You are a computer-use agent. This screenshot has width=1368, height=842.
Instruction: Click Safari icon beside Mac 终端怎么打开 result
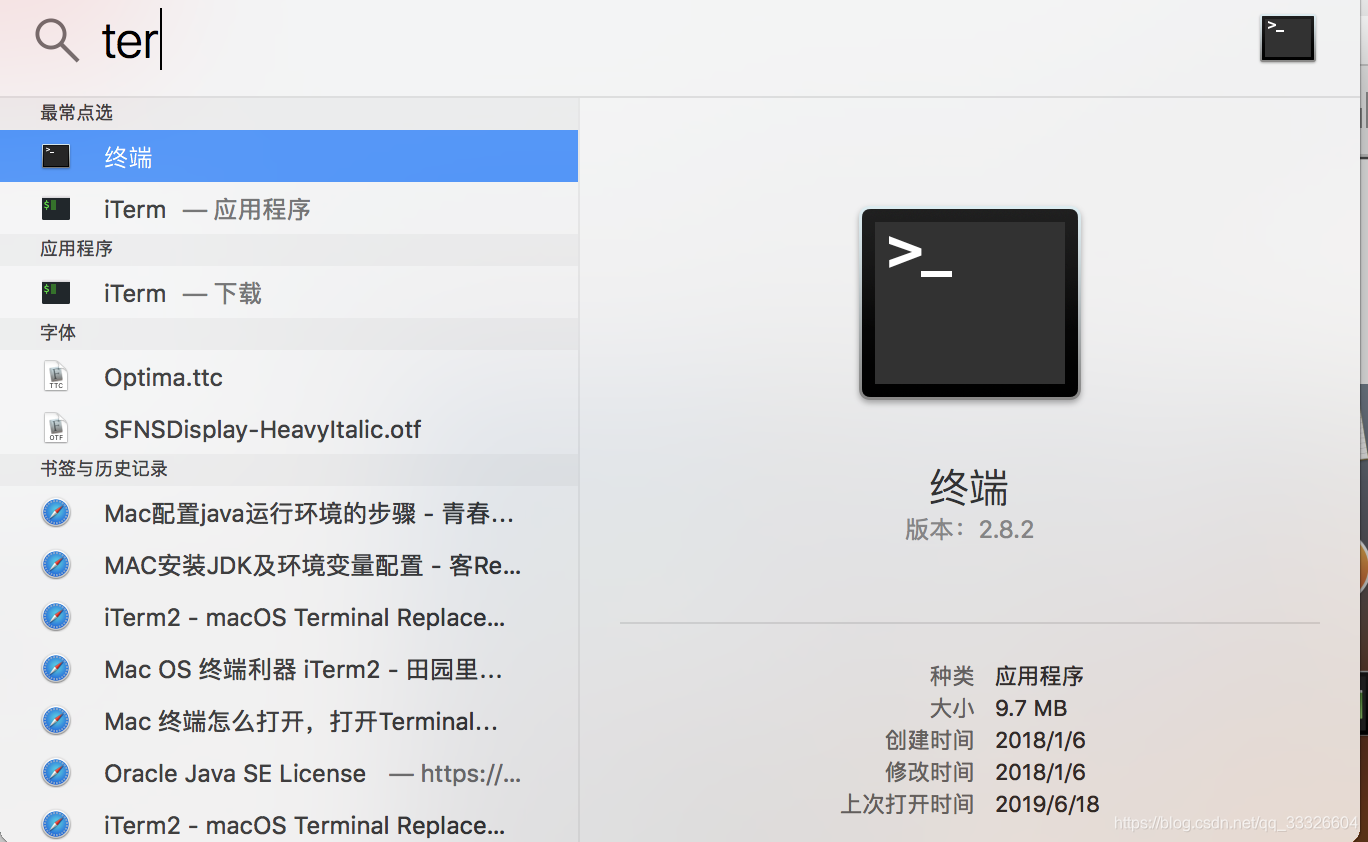56,721
